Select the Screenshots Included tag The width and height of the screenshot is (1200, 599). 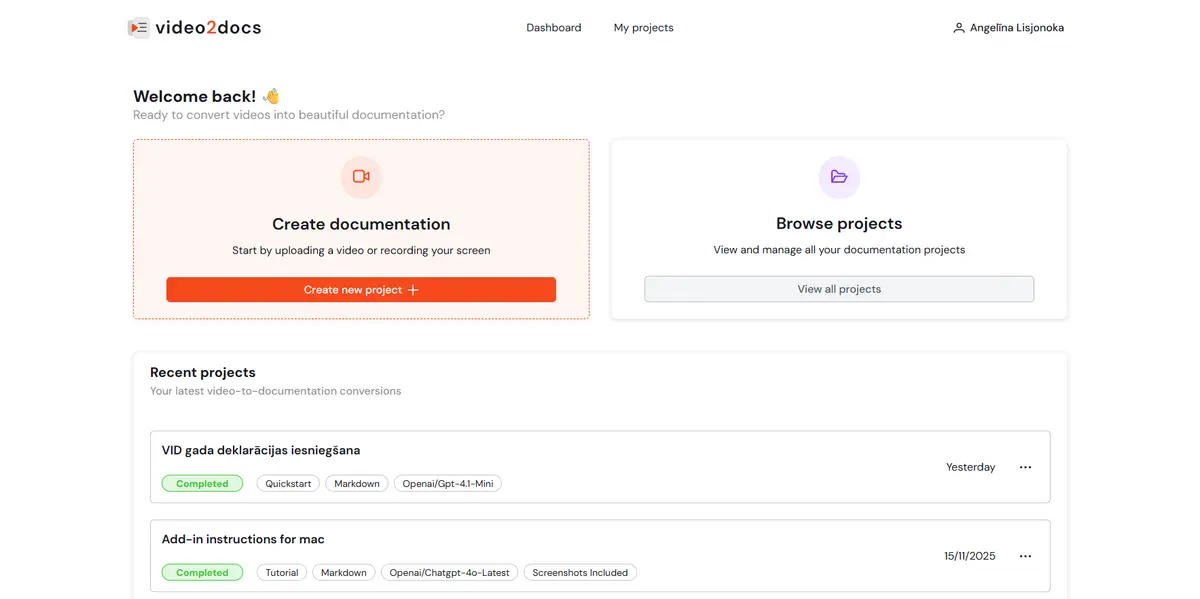point(580,572)
